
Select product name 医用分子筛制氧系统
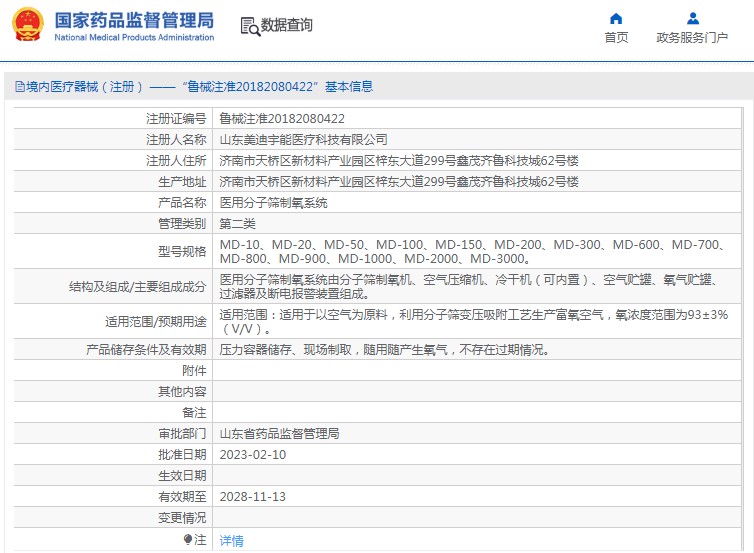[x=274, y=202]
